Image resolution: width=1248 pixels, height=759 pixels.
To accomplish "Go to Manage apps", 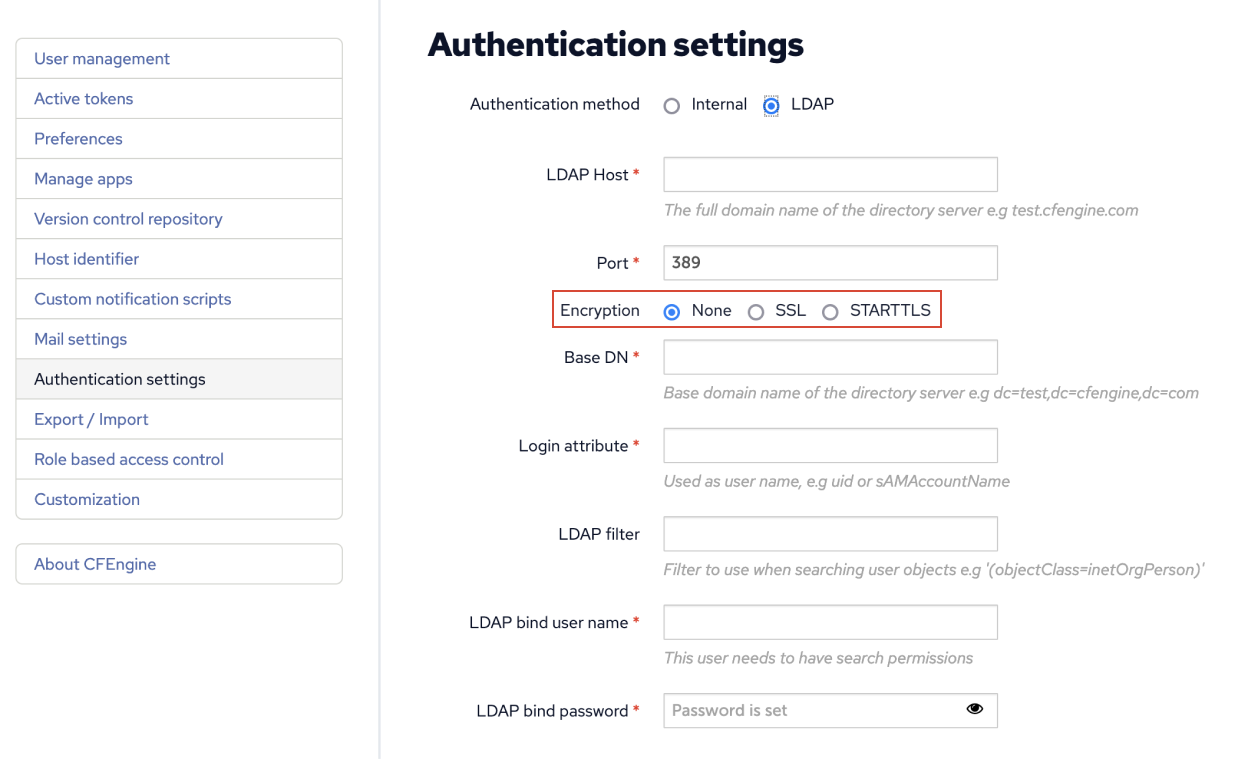I will point(83,178).
